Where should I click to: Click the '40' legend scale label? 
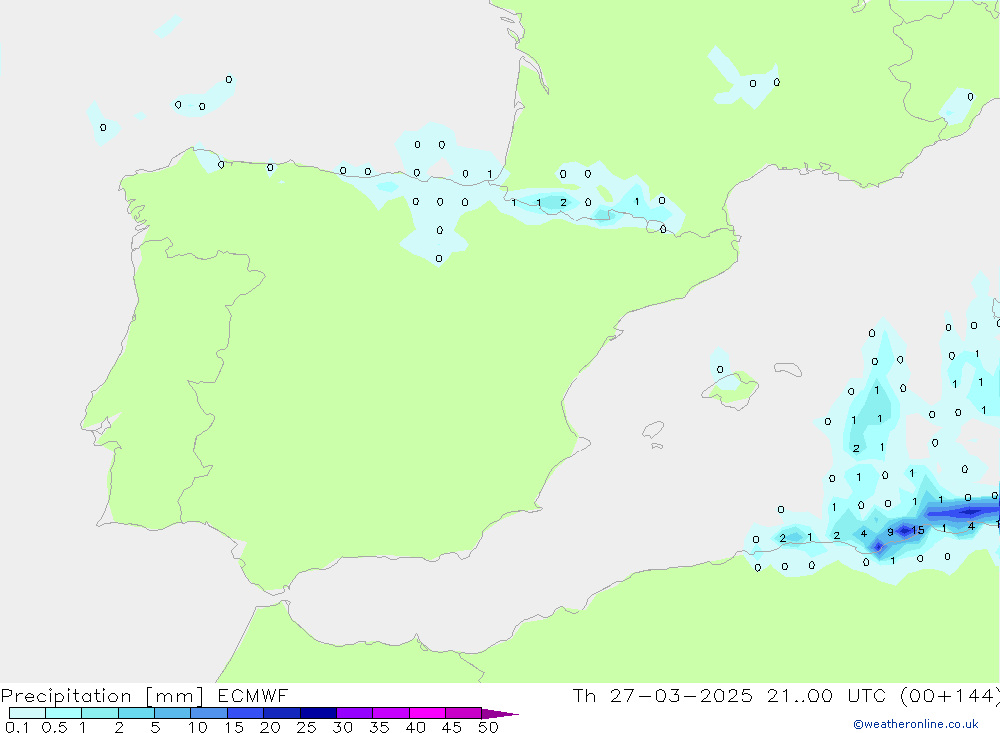(415, 727)
